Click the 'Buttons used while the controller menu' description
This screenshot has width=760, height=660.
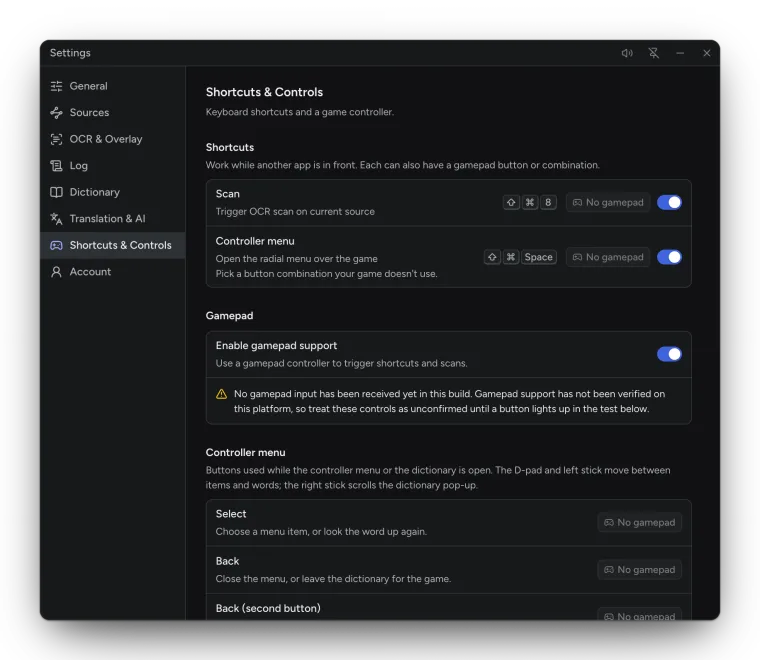point(438,478)
